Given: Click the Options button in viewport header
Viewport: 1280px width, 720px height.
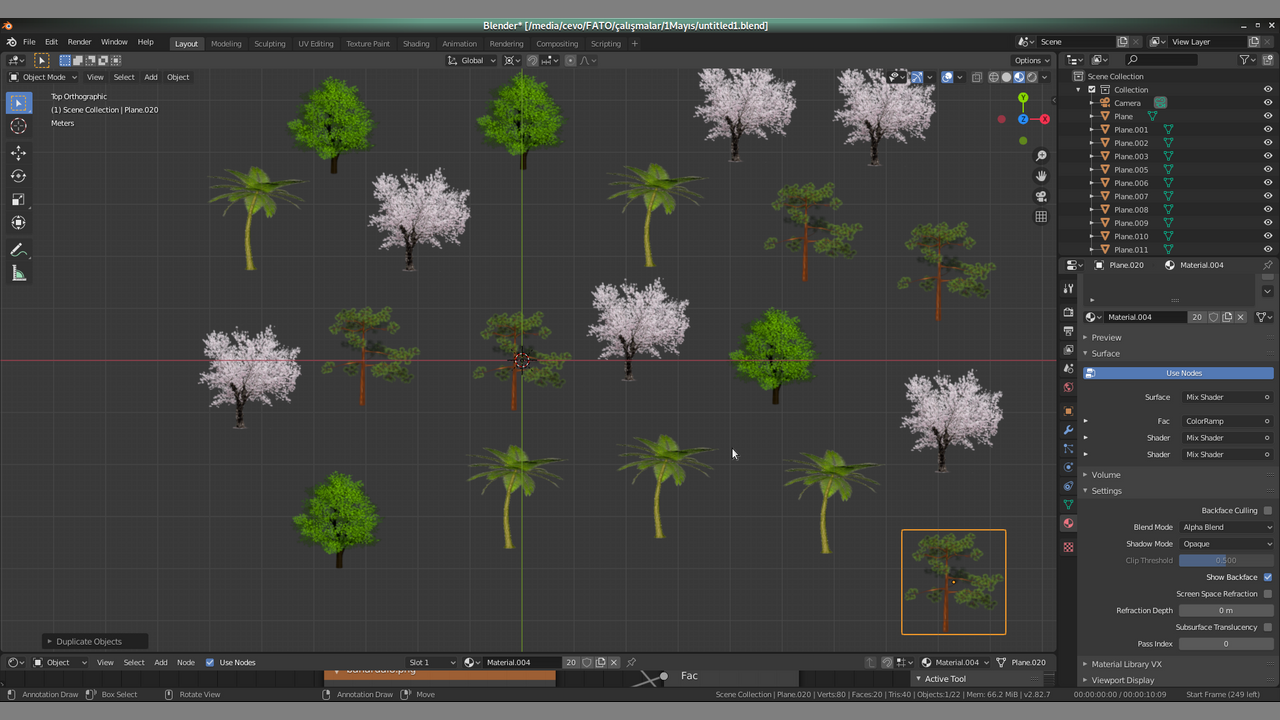Looking at the screenshot, I should 1032,60.
